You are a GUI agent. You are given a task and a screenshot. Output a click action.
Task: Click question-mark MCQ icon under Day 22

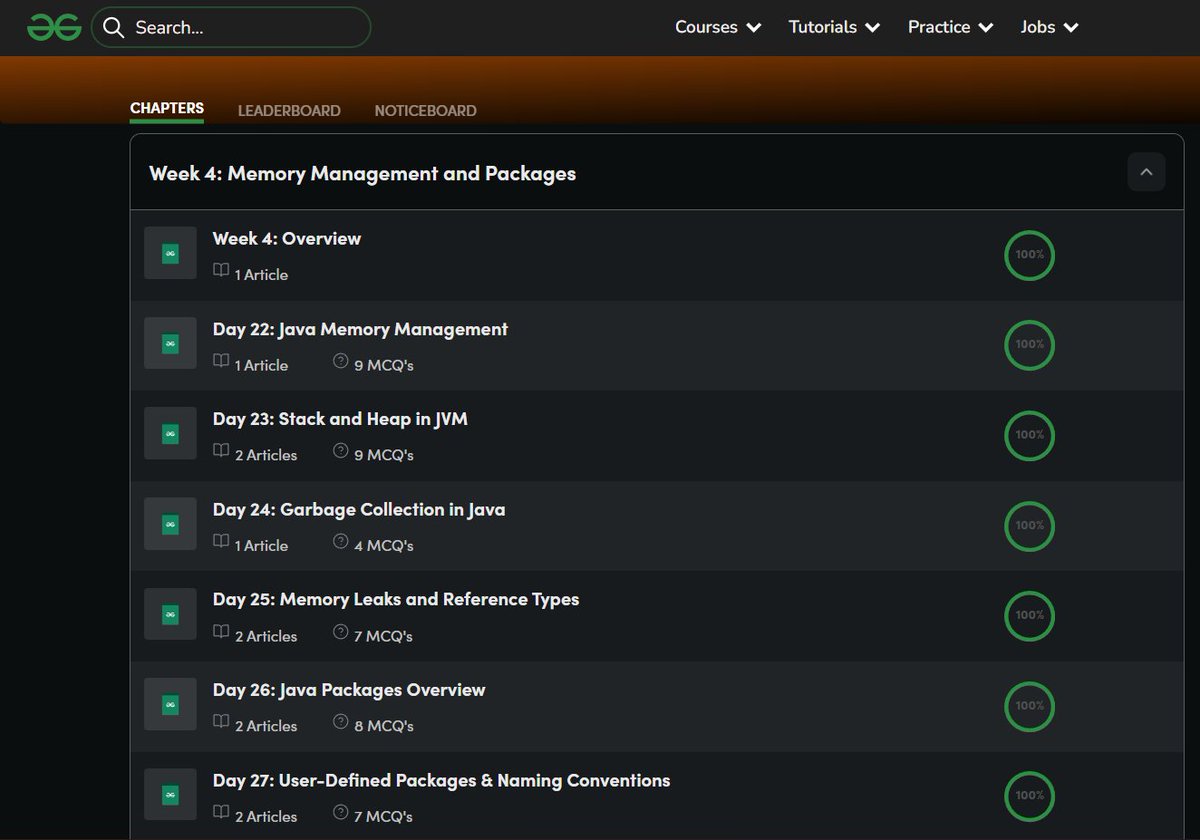click(x=341, y=361)
